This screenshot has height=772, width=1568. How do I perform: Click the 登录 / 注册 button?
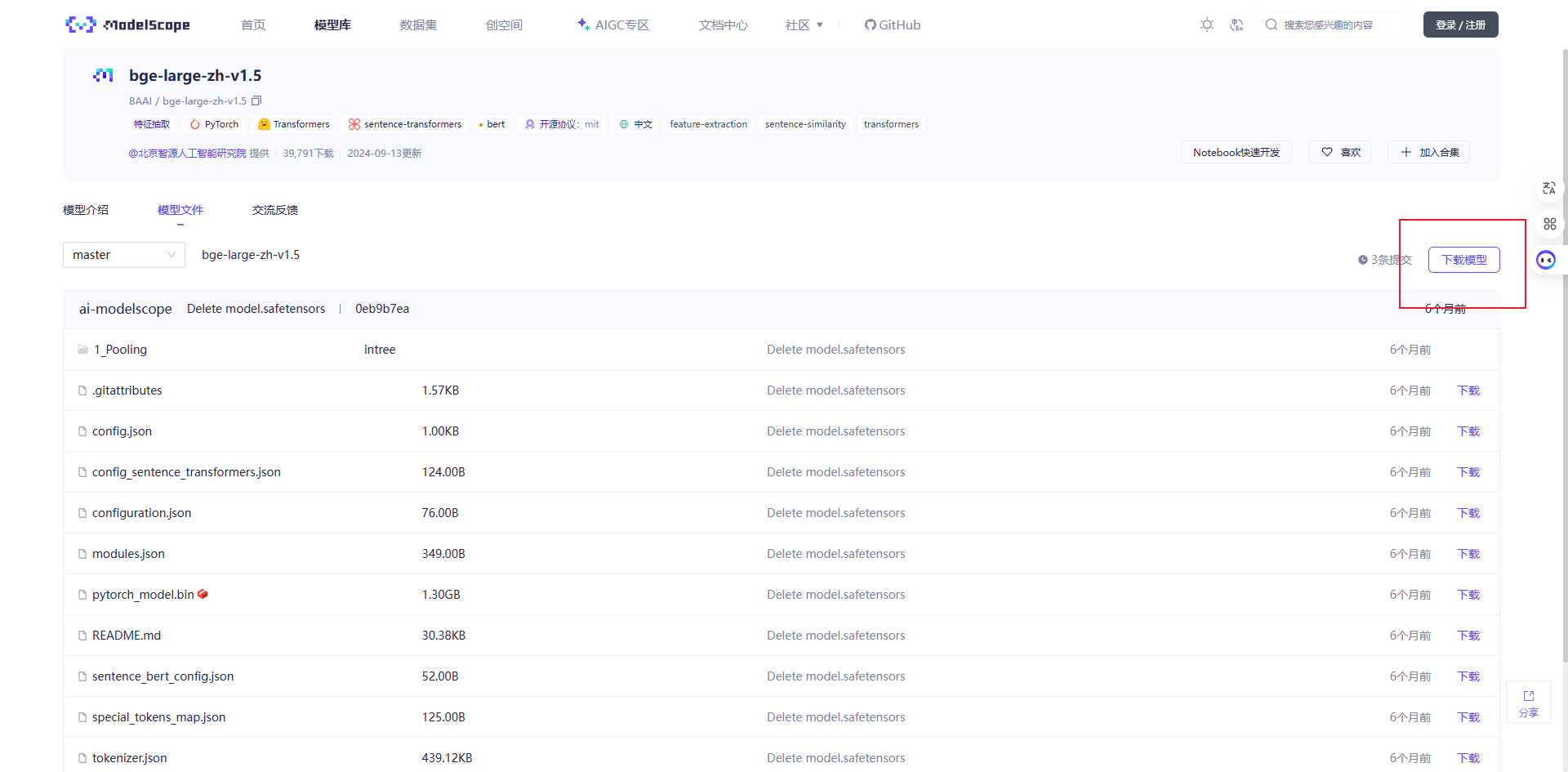(x=1460, y=25)
